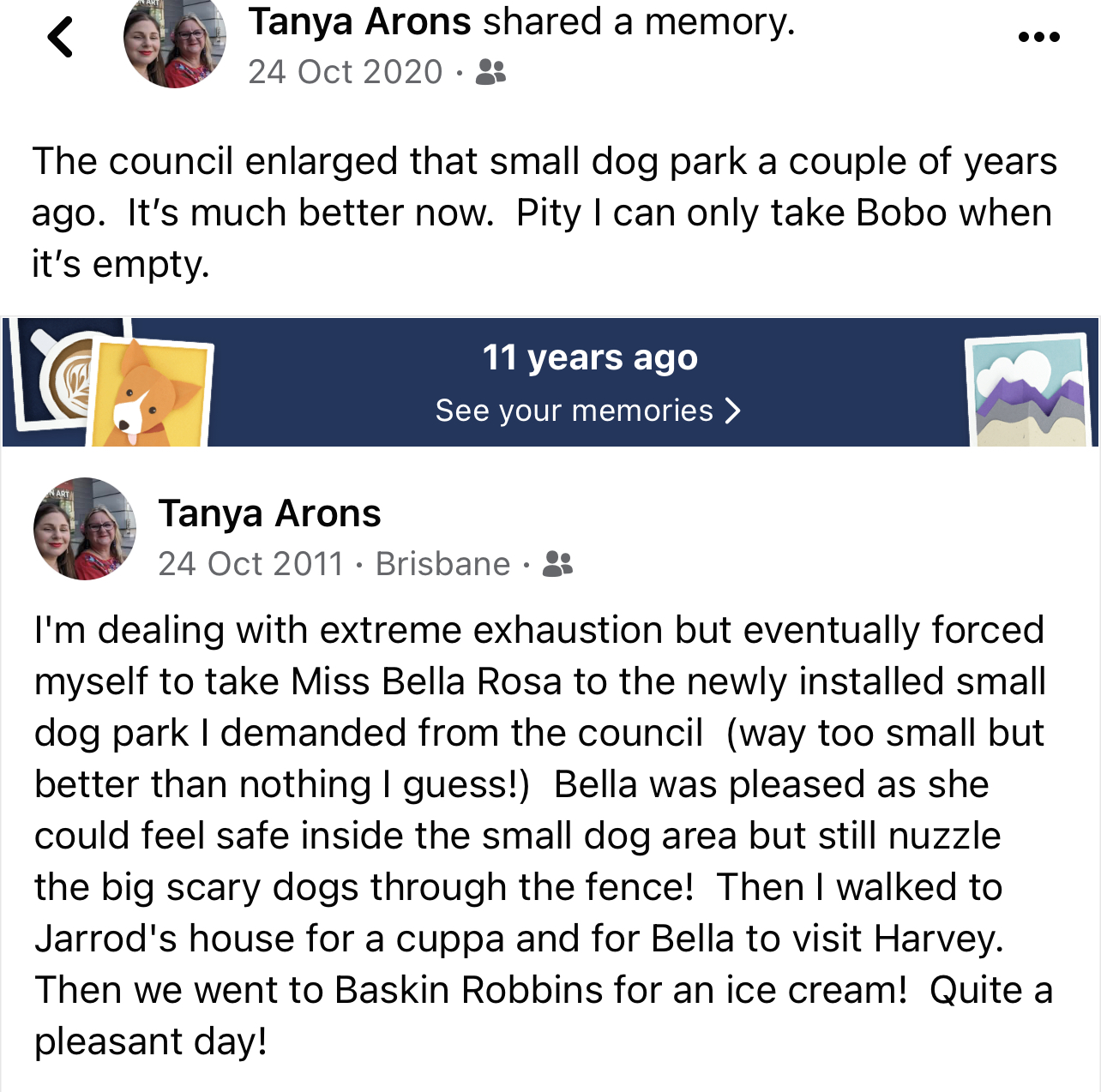The image size is (1101, 1092).
Task: Open the 24 Oct 2020 timestamp
Action: pyautogui.click(x=346, y=72)
